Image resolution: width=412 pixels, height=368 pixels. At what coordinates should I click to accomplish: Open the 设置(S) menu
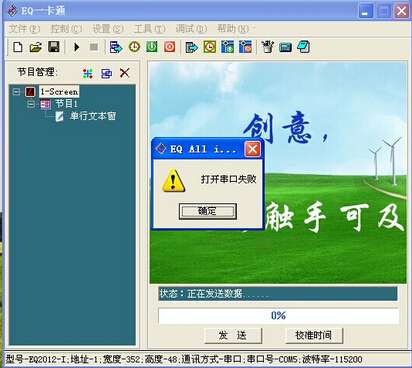[x=108, y=29]
